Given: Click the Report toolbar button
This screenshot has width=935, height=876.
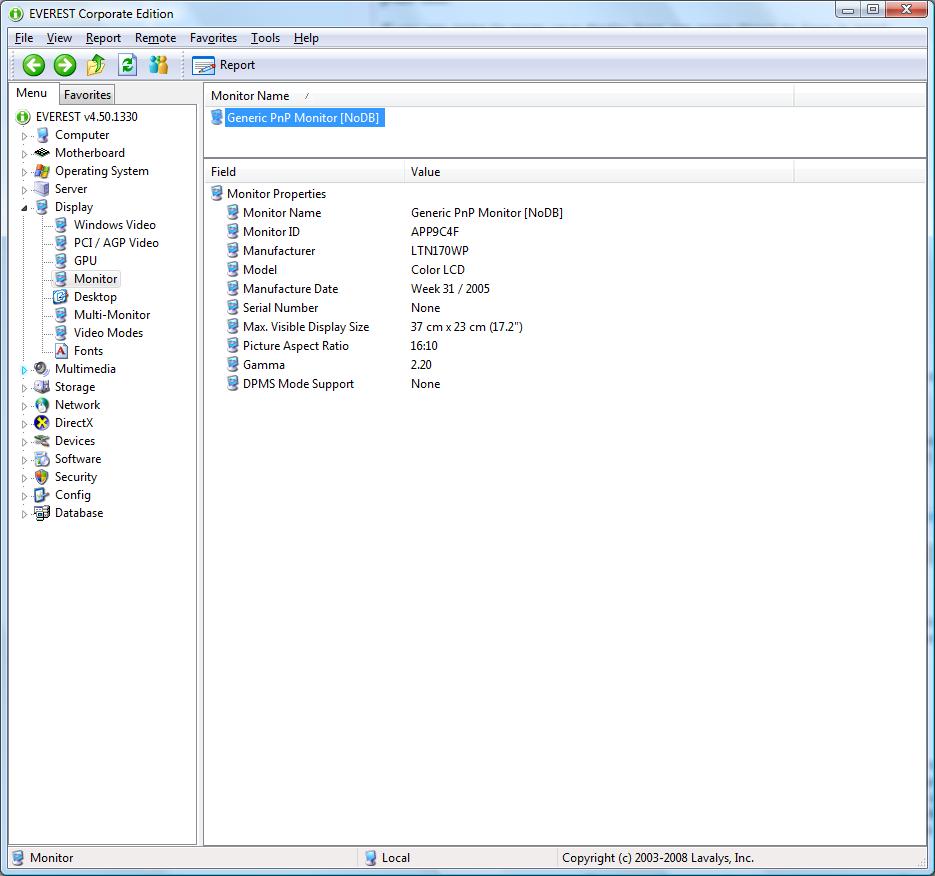Looking at the screenshot, I should coord(224,65).
